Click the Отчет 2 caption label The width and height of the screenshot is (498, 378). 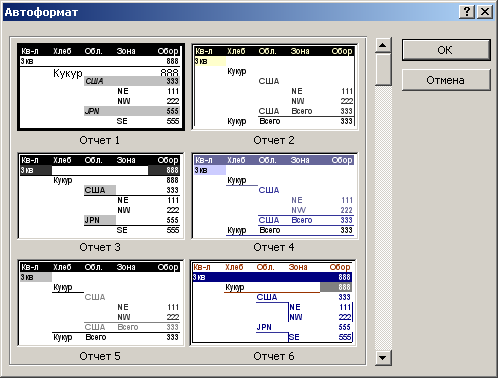tap(274, 140)
